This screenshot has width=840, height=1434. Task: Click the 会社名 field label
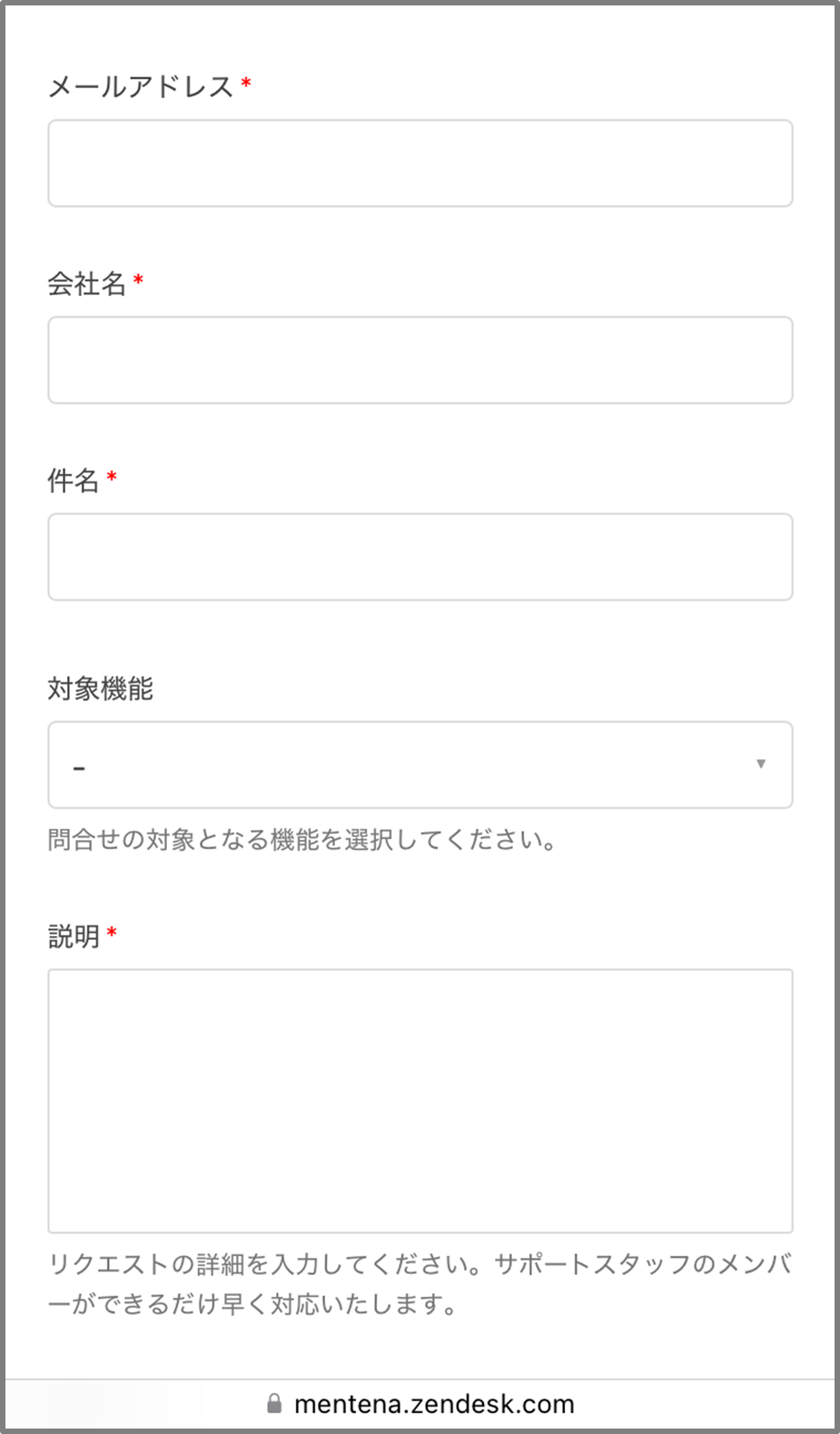click(x=87, y=283)
